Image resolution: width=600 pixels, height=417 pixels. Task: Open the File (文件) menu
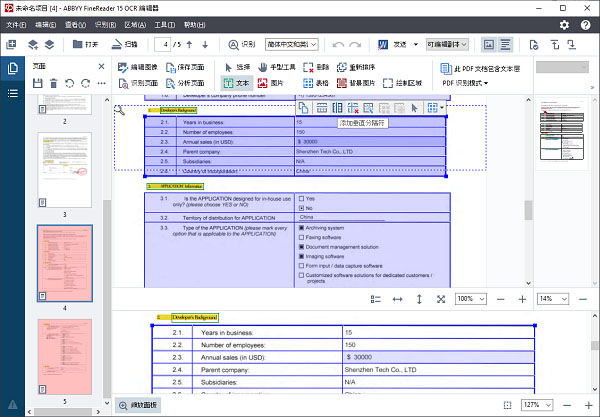click(14, 24)
